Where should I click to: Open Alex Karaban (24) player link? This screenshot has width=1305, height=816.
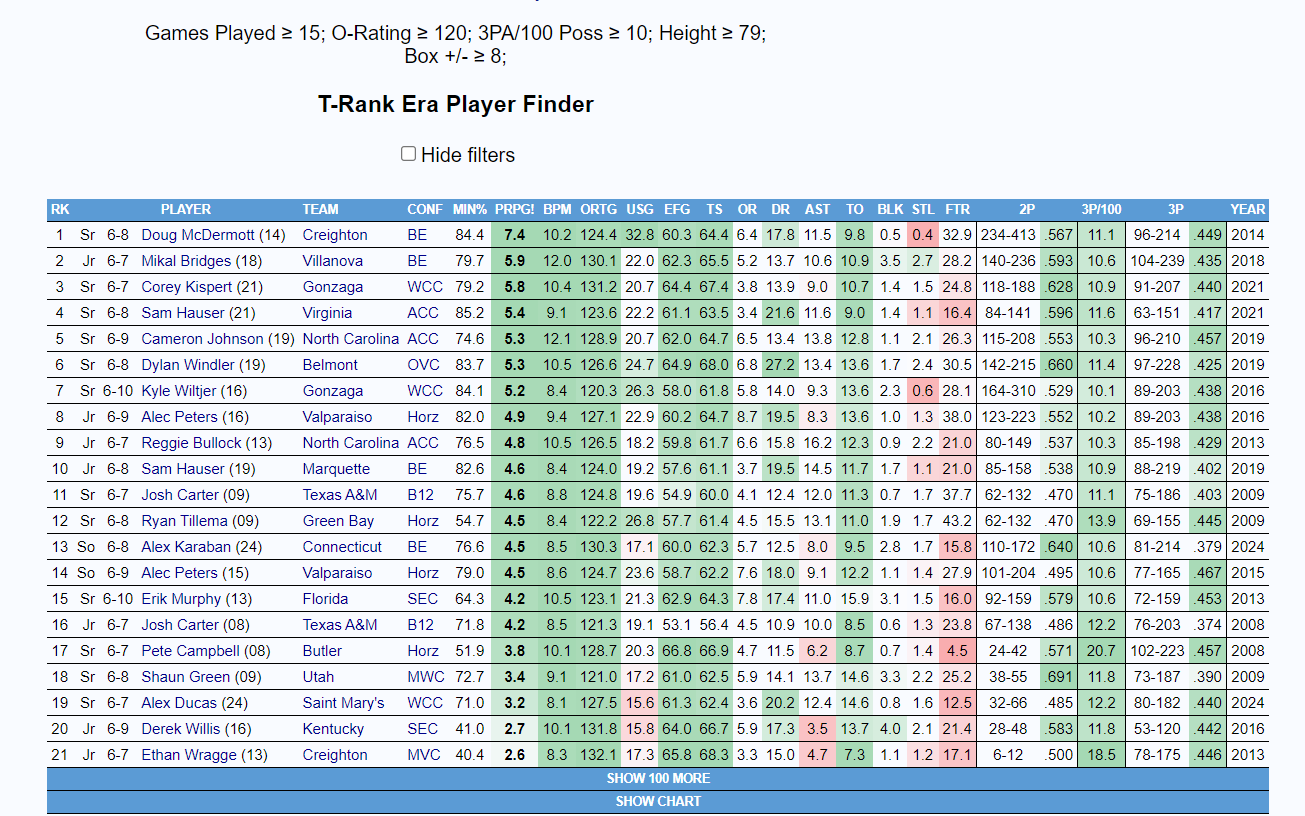pyautogui.click(x=204, y=547)
